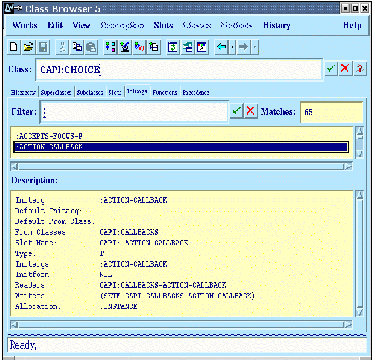This screenshot has width=379, height=361.
Task: Click the initarg list horizontal scrollbar
Action: pyautogui.click(x=181, y=166)
